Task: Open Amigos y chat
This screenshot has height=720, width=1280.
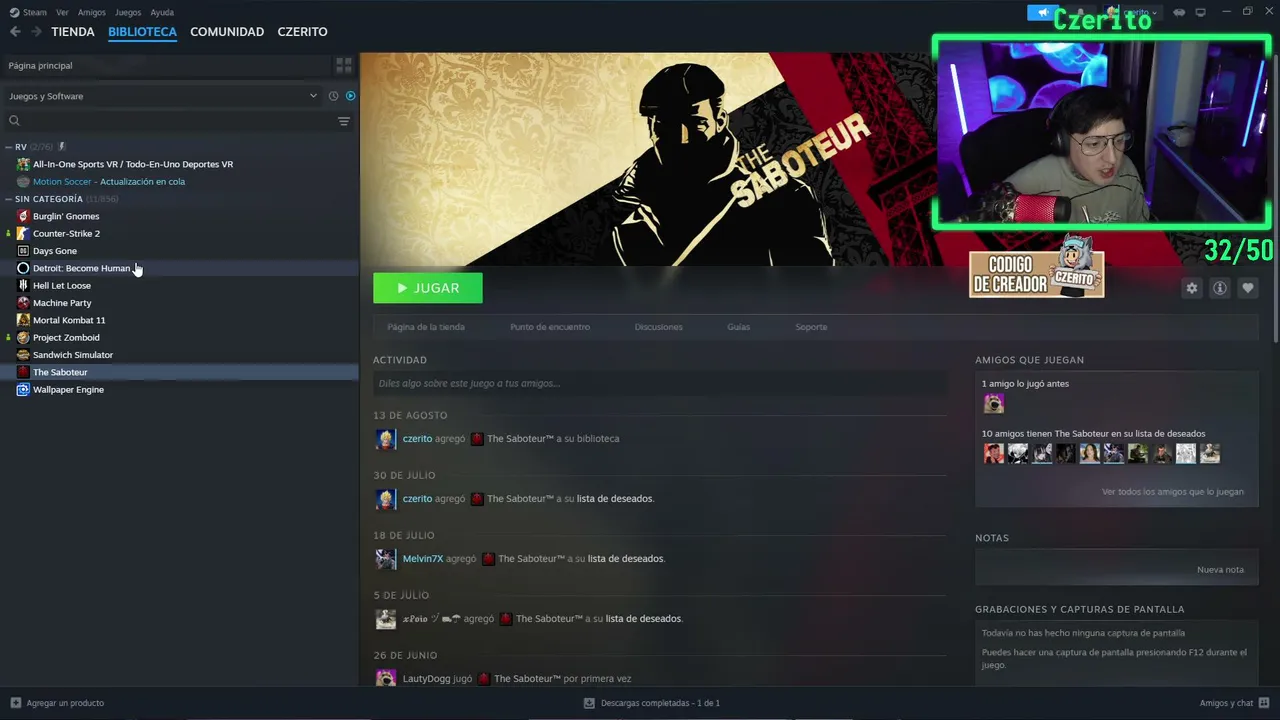Action: tap(1233, 703)
